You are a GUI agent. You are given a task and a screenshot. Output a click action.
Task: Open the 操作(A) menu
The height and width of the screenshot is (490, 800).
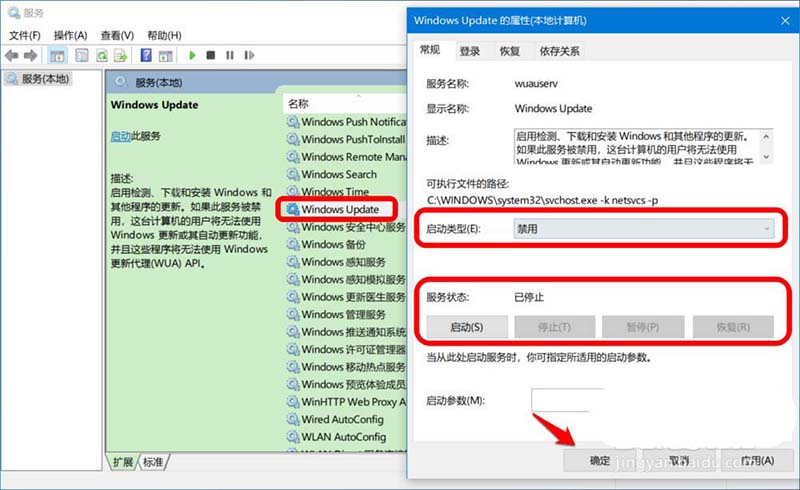[x=70, y=35]
